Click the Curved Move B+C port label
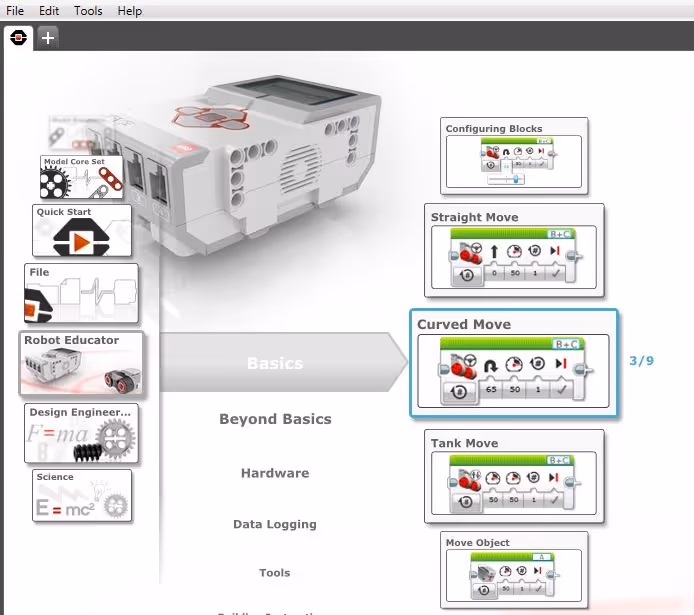The width and height of the screenshot is (694, 615). click(x=567, y=344)
